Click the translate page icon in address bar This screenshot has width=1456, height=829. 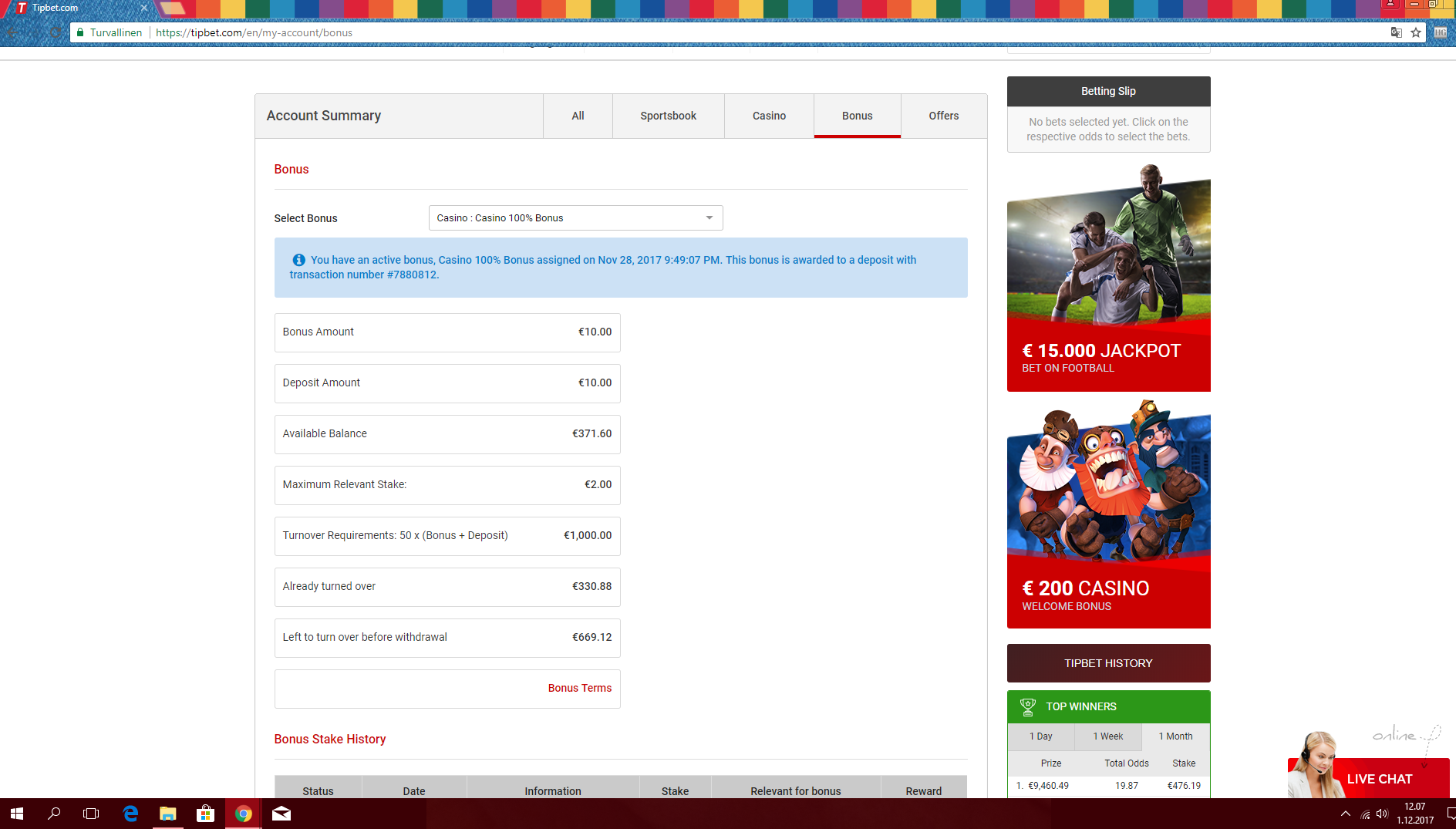[x=1396, y=32]
